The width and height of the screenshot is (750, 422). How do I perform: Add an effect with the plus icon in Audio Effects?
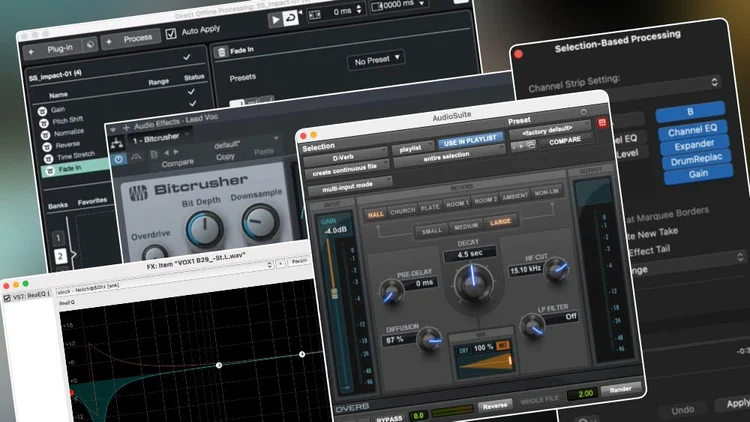point(126,128)
